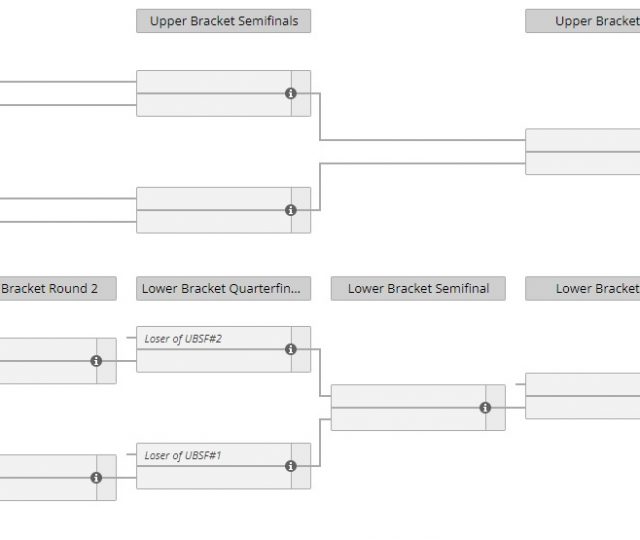Show info for the top Bracket Round 2 match
The width and height of the screenshot is (640, 540).
(x=96, y=361)
